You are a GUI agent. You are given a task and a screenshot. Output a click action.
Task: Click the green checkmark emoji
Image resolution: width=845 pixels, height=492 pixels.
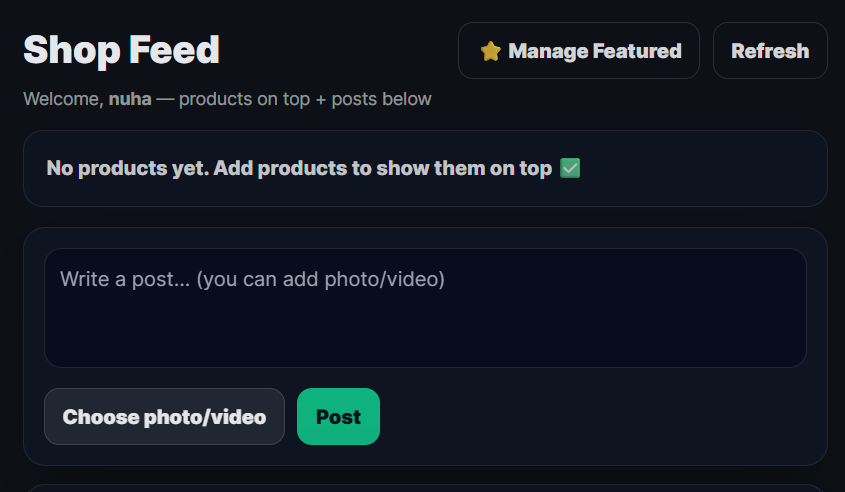click(570, 168)
